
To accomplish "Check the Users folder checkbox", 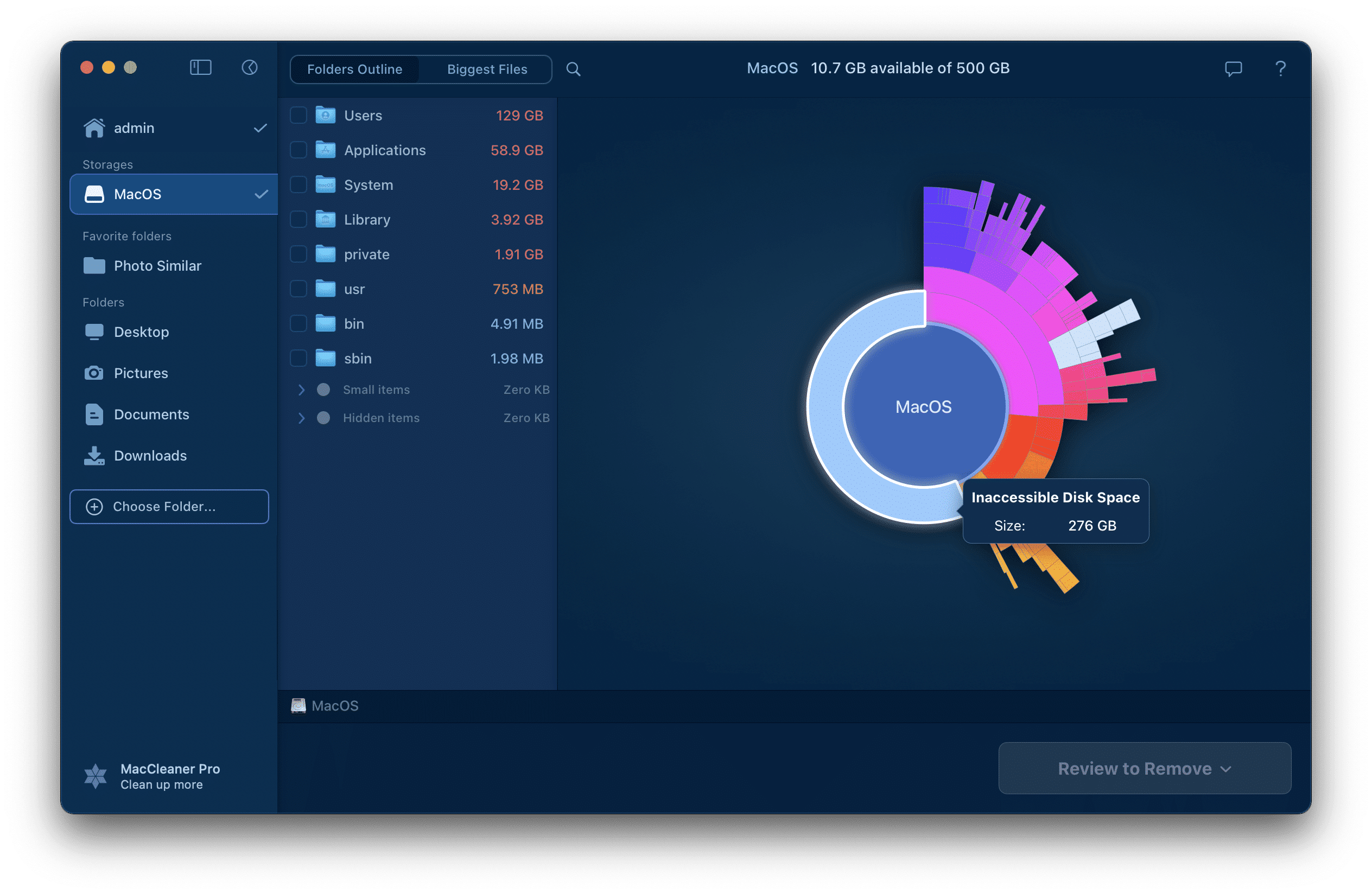I will (x=298, y=115).
